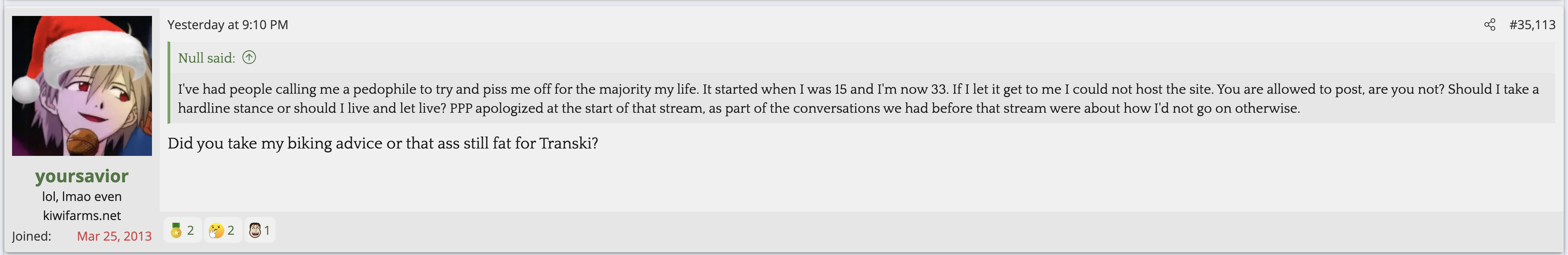Click the join date Mar 25, 2013
The width and height of the screenshot is (1568, 255).
click(x=114, y=236)
